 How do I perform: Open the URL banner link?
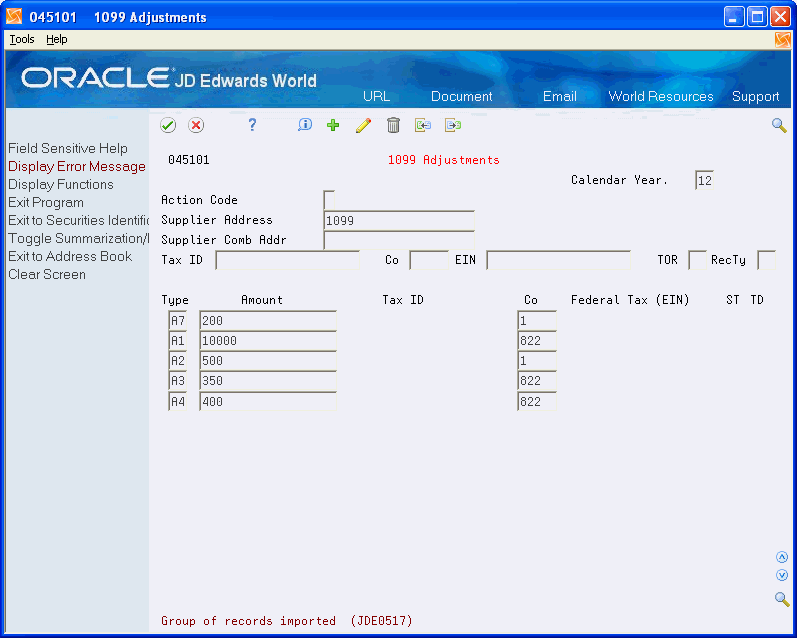click(377, 97)
